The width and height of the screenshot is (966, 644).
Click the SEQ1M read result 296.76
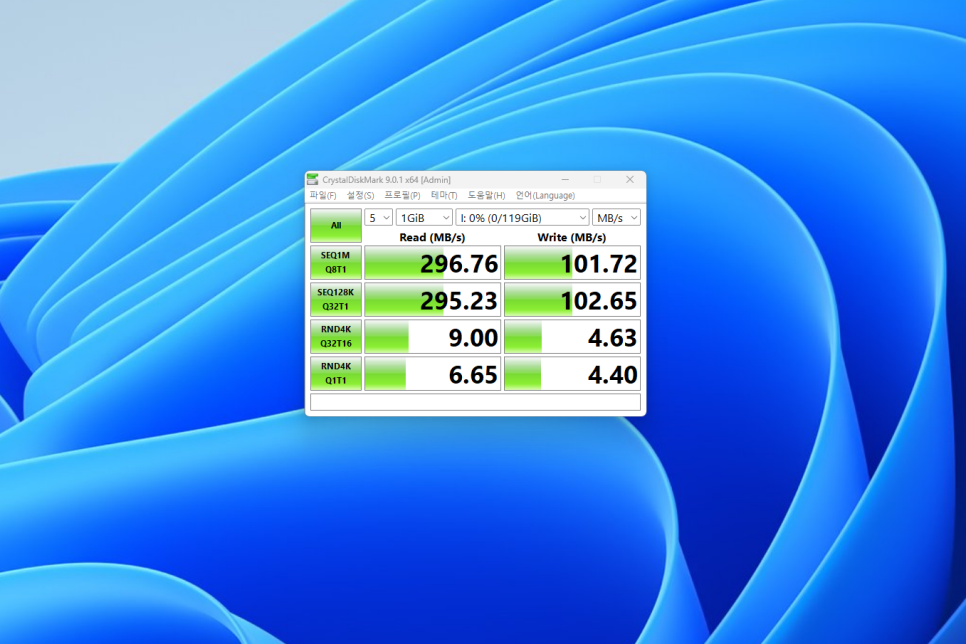[x=432, y=263]
